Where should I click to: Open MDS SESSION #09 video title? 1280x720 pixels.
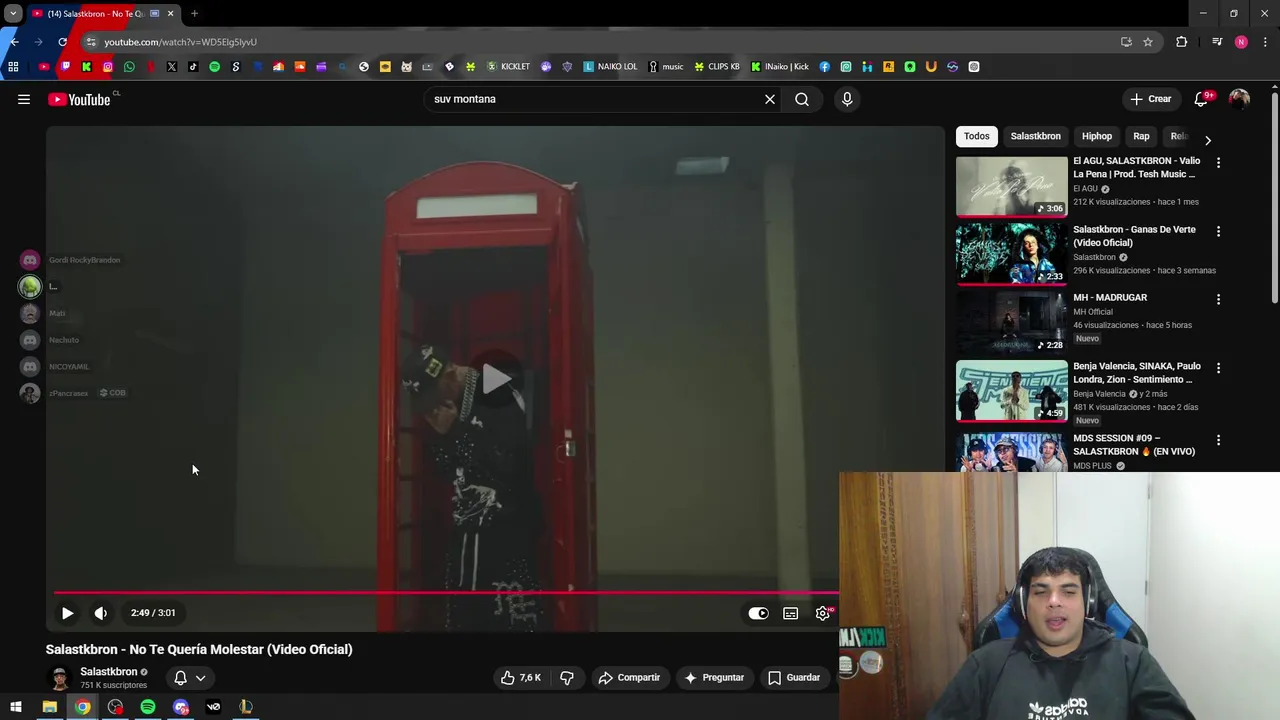1134,445
